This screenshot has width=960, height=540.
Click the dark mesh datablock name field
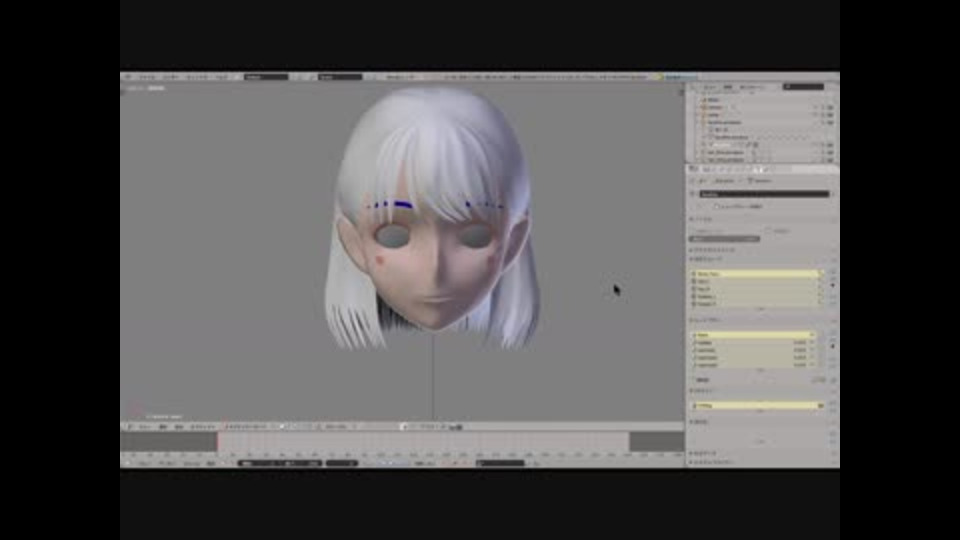pos(764,194)
